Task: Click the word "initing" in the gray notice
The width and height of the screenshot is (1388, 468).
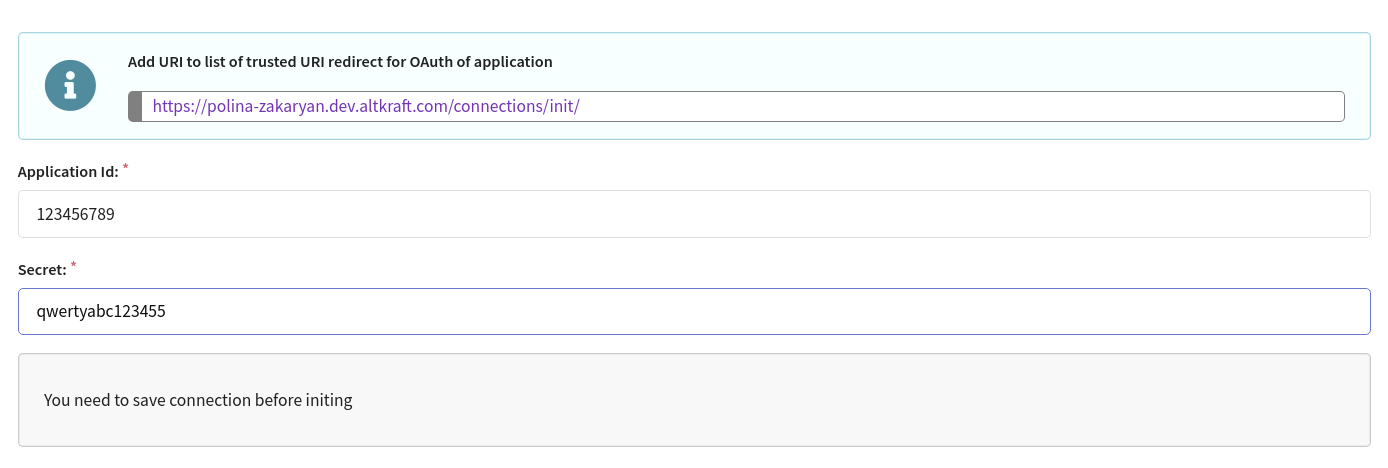Action: 328,400
